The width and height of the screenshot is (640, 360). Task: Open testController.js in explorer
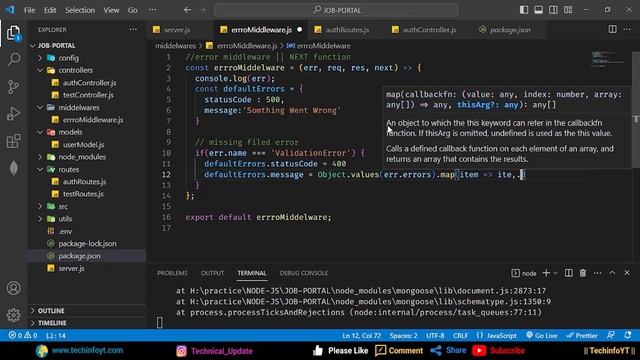[x=87, y=95]
